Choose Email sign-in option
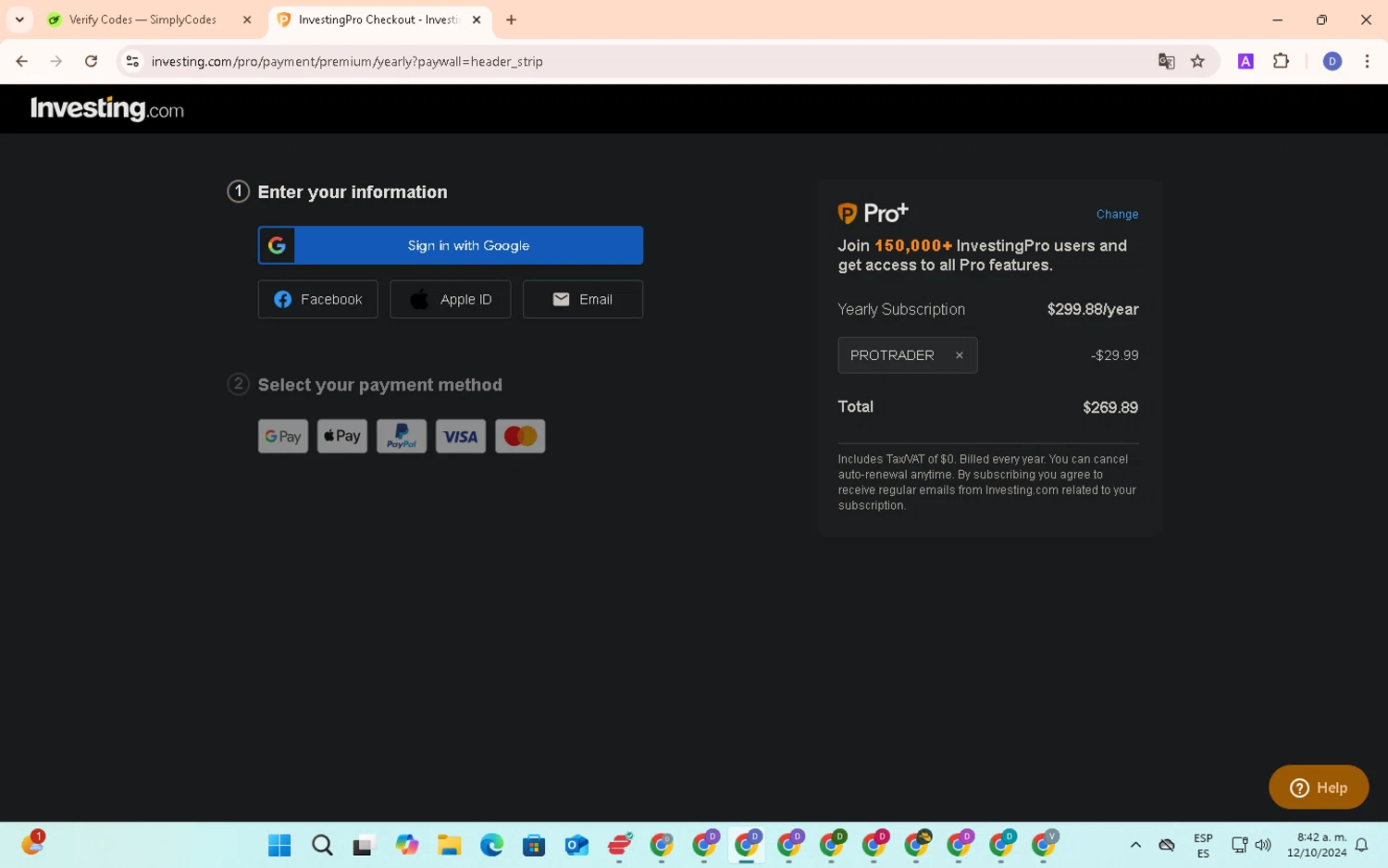 (583, 300)
